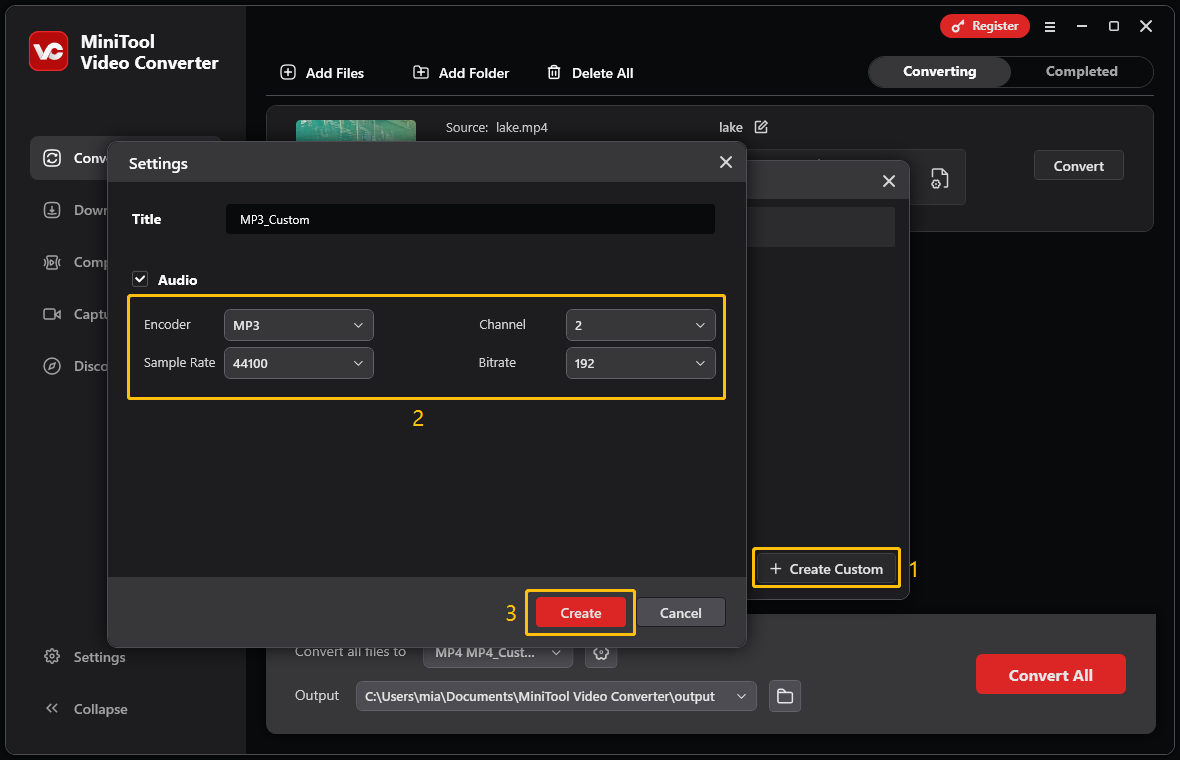Open the hamburger menu icon

click(x=1050, y=26)
